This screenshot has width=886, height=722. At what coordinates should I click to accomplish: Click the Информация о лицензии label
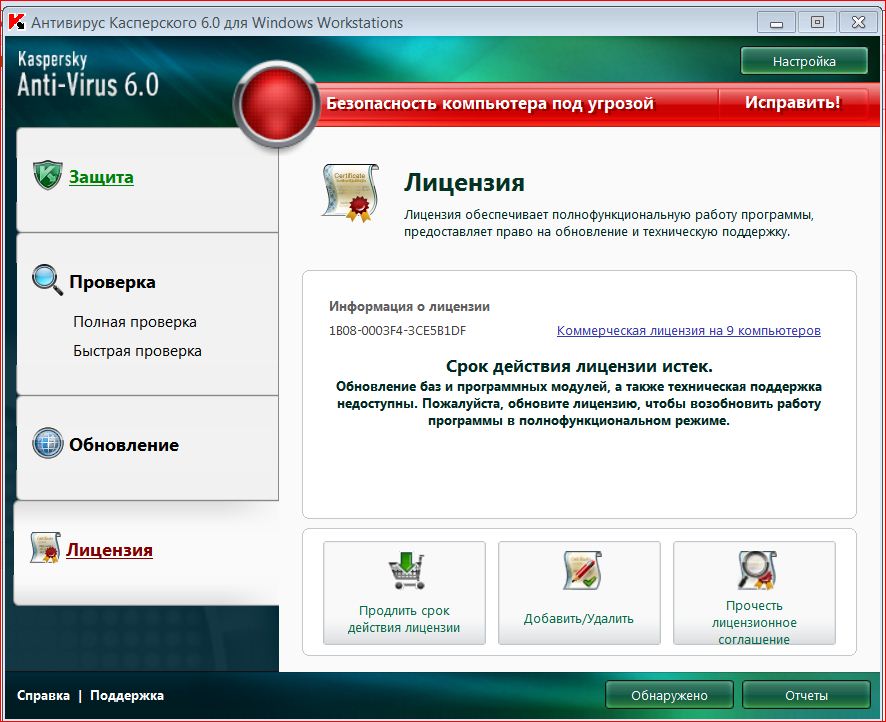409,306
